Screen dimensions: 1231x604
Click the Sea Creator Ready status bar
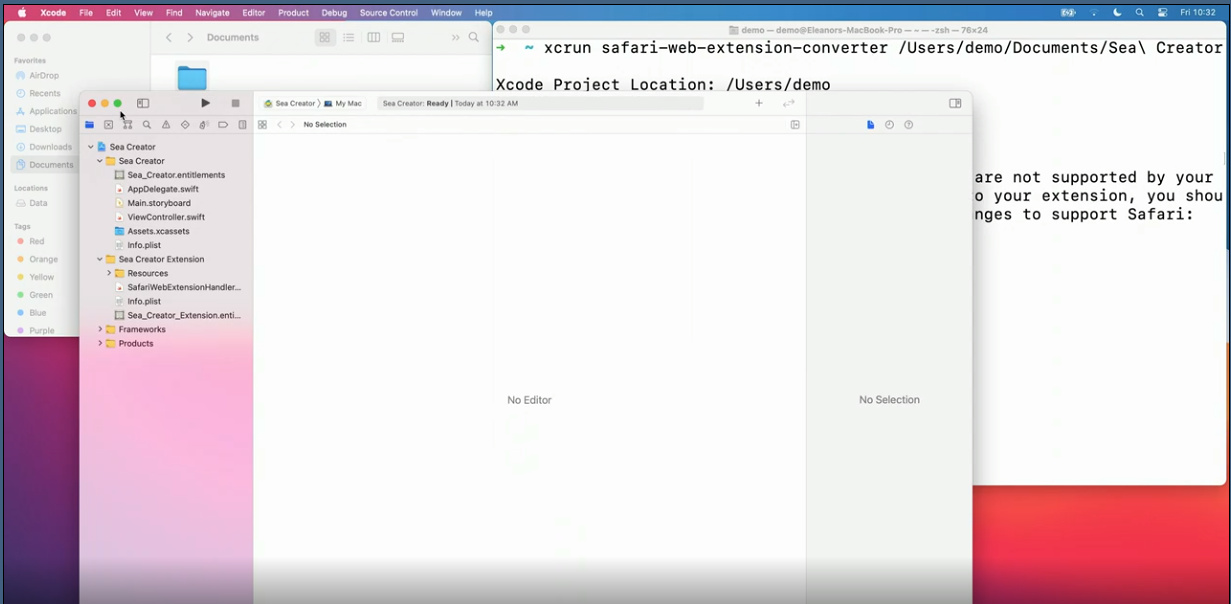coord(540,103)
